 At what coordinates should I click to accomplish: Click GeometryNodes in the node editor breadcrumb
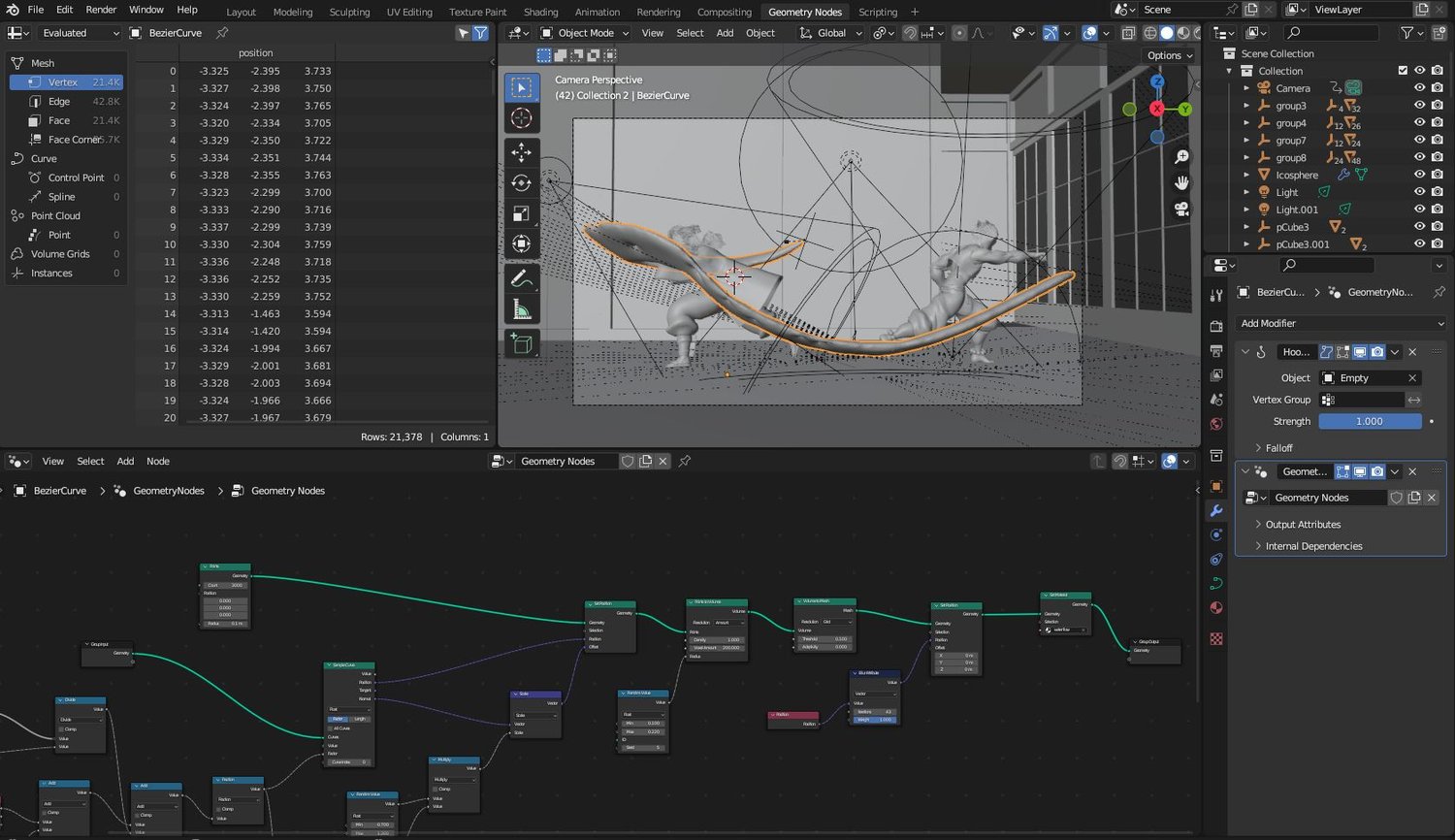coord(169,491)
